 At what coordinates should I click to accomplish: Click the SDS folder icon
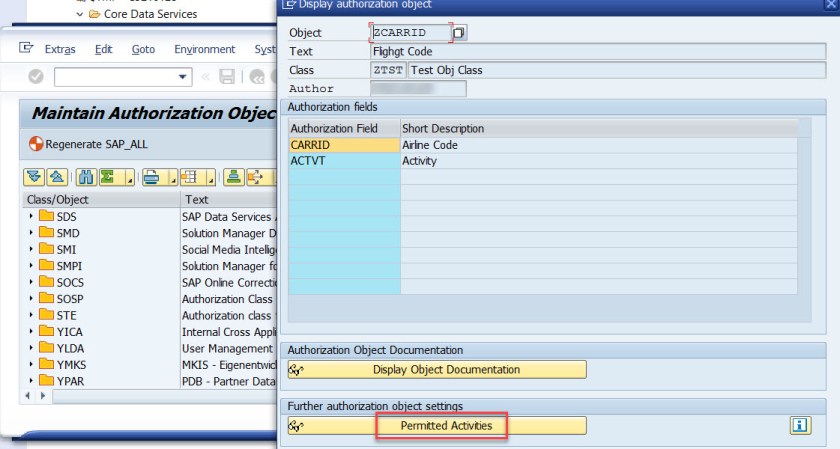pos(47,216)
